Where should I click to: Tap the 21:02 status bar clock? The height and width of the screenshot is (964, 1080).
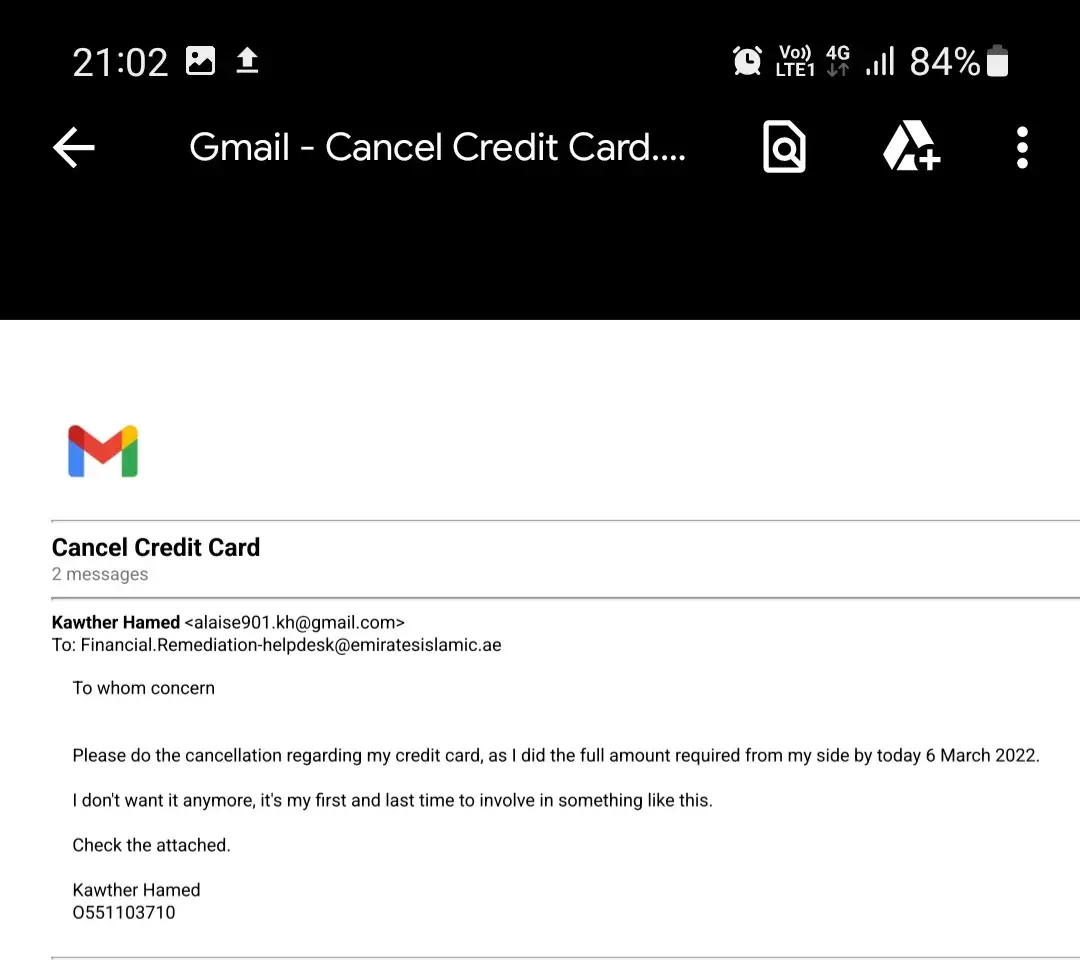click(x=120, y=62)
